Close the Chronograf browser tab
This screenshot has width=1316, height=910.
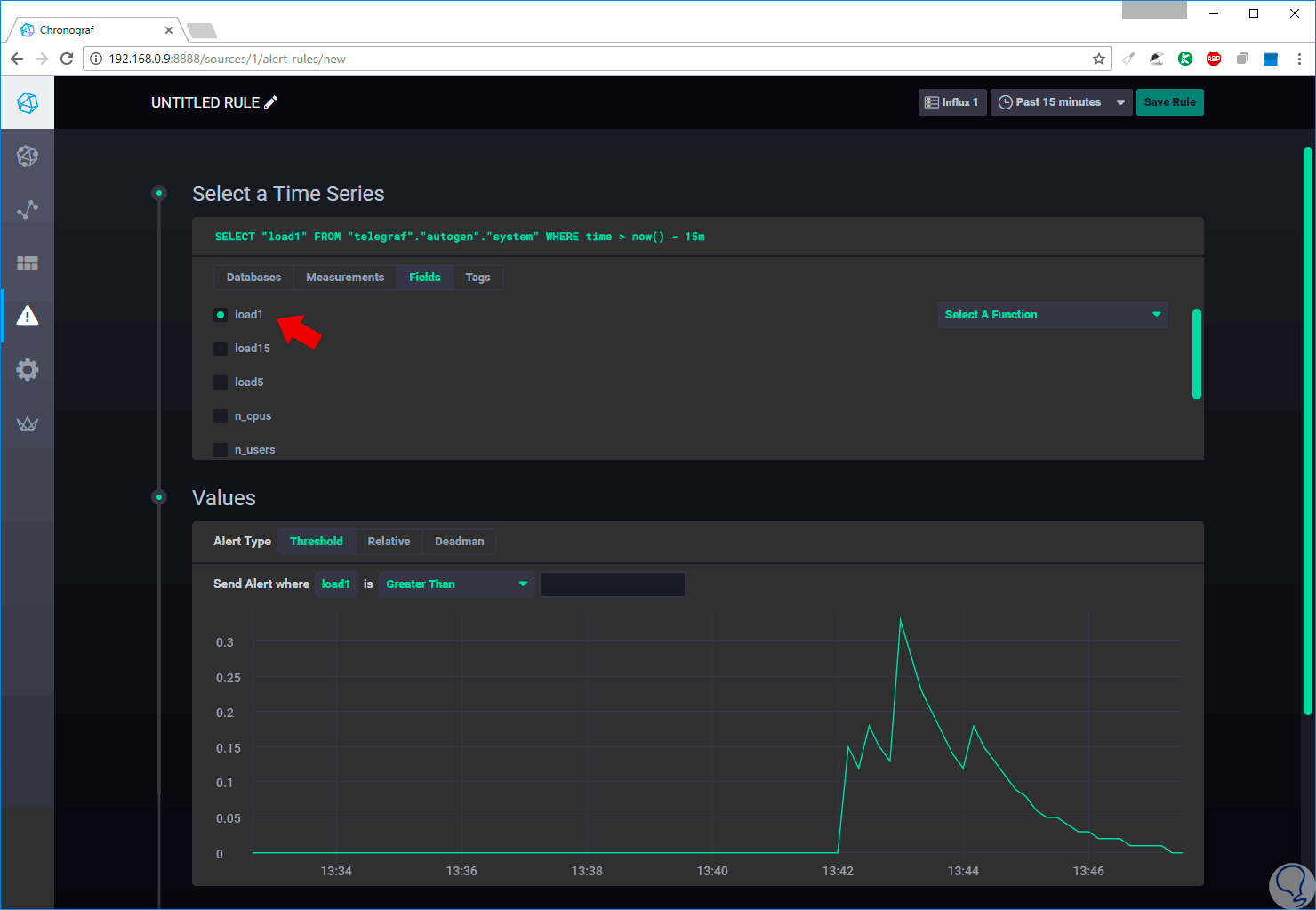[169, 30]
